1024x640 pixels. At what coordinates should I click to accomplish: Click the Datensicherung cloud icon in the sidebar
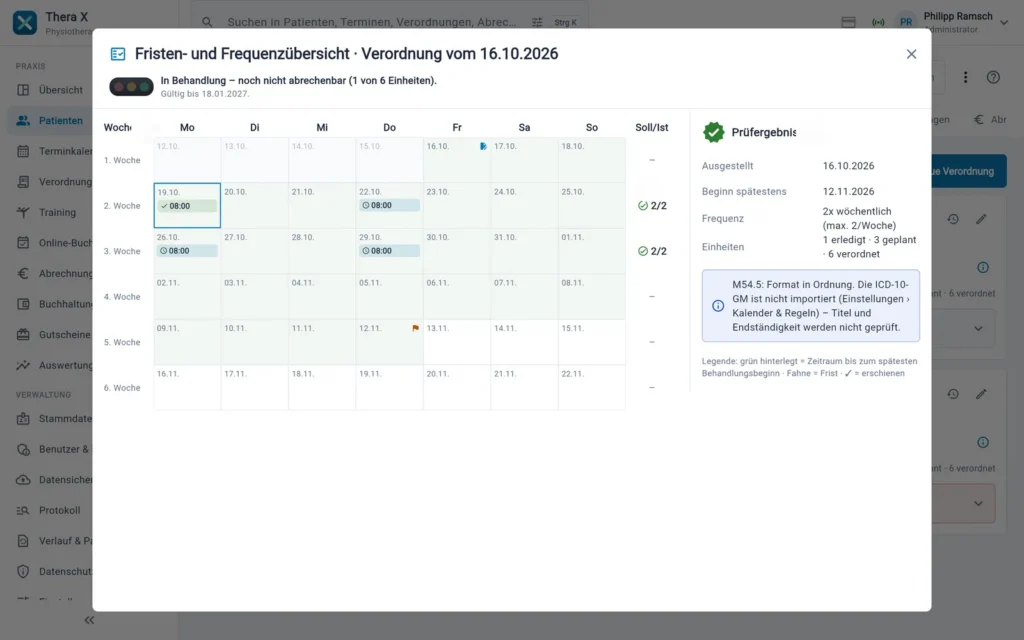[23, 480]
